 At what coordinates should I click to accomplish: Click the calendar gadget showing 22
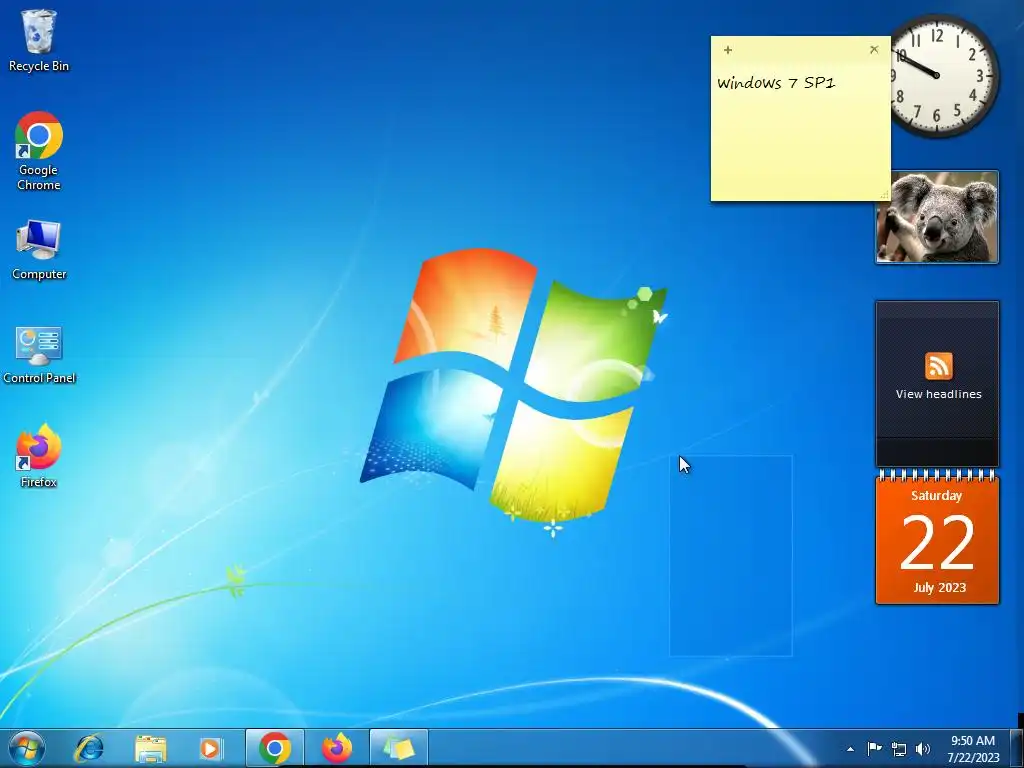[x=937, y=537]
